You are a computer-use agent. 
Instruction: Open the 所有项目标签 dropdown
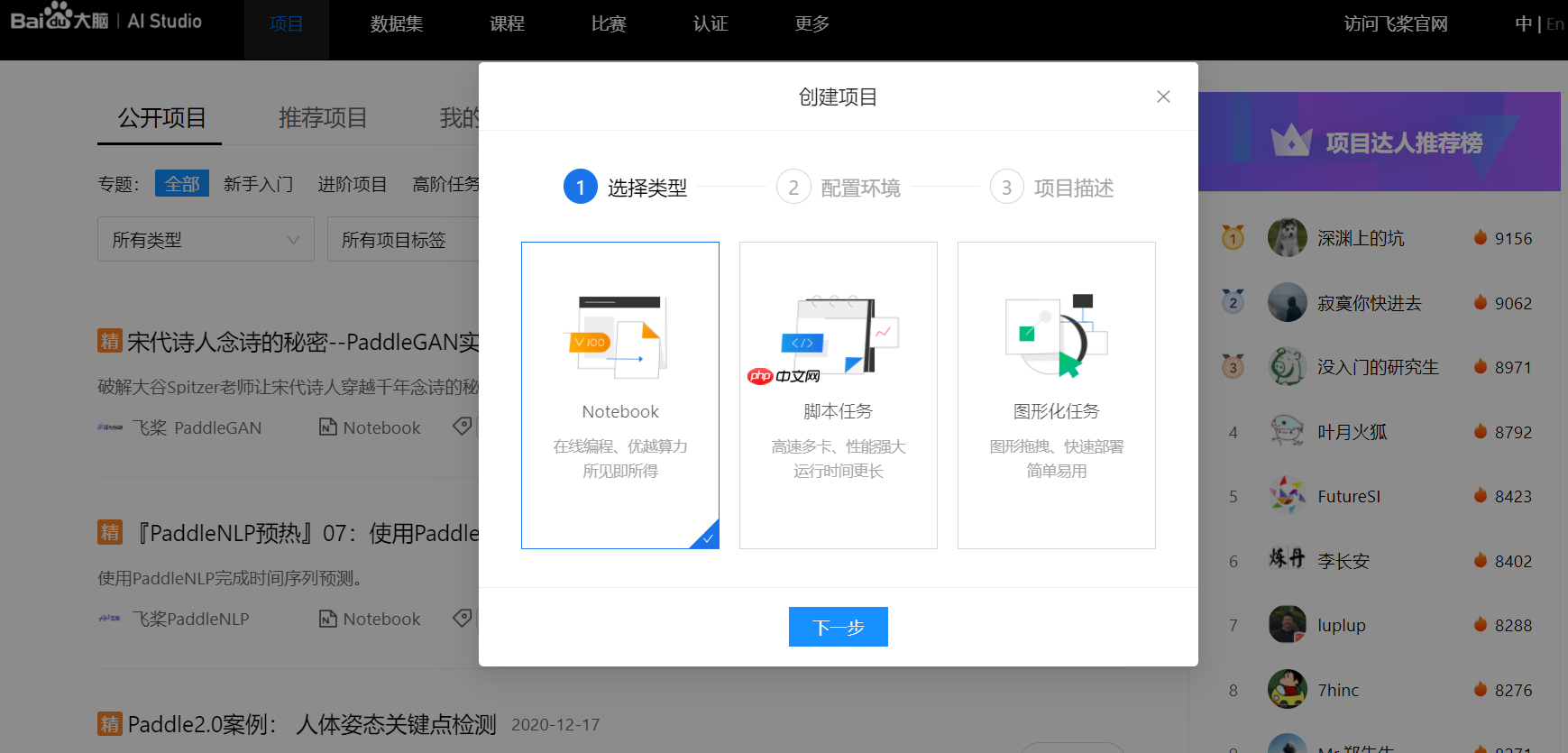tap(403, 239)
